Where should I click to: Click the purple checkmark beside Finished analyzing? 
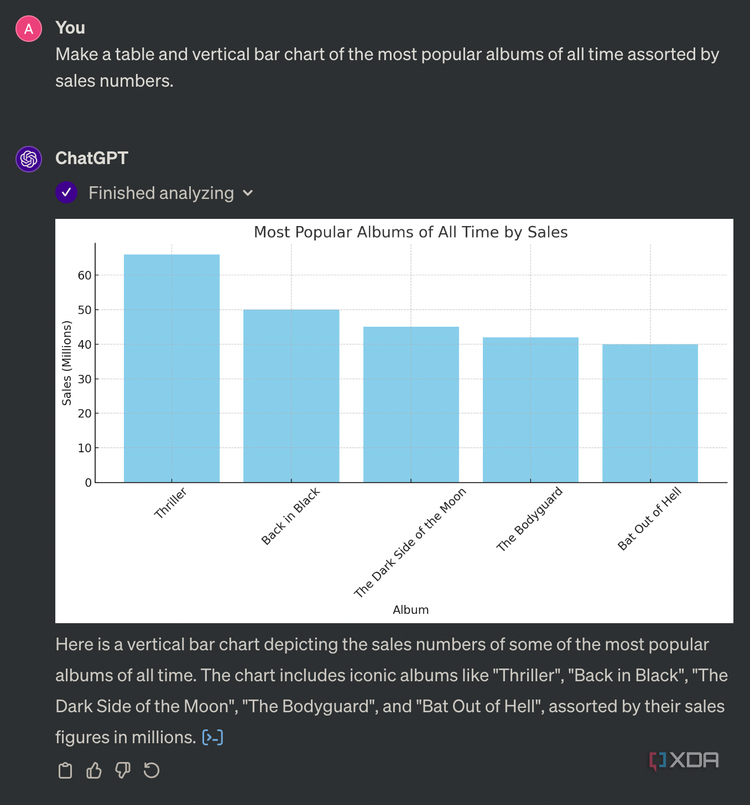tap(66, 192)
